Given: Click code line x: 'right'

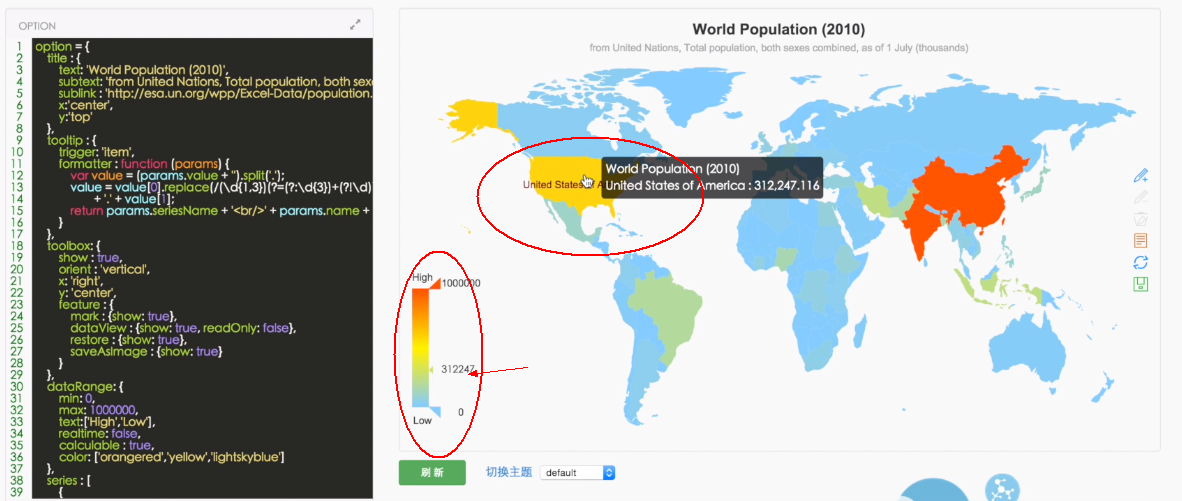Looking at the screenshot, I should coord(84,281).
